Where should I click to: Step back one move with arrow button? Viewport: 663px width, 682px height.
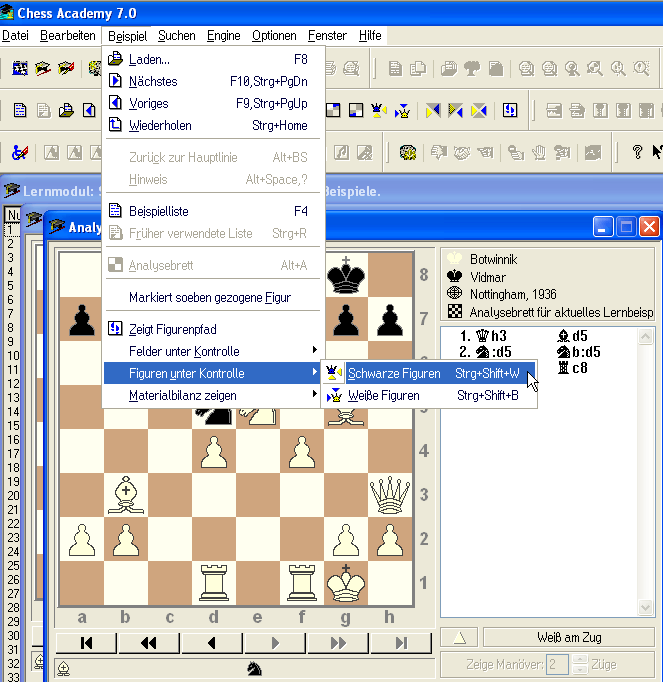point(211,642)
